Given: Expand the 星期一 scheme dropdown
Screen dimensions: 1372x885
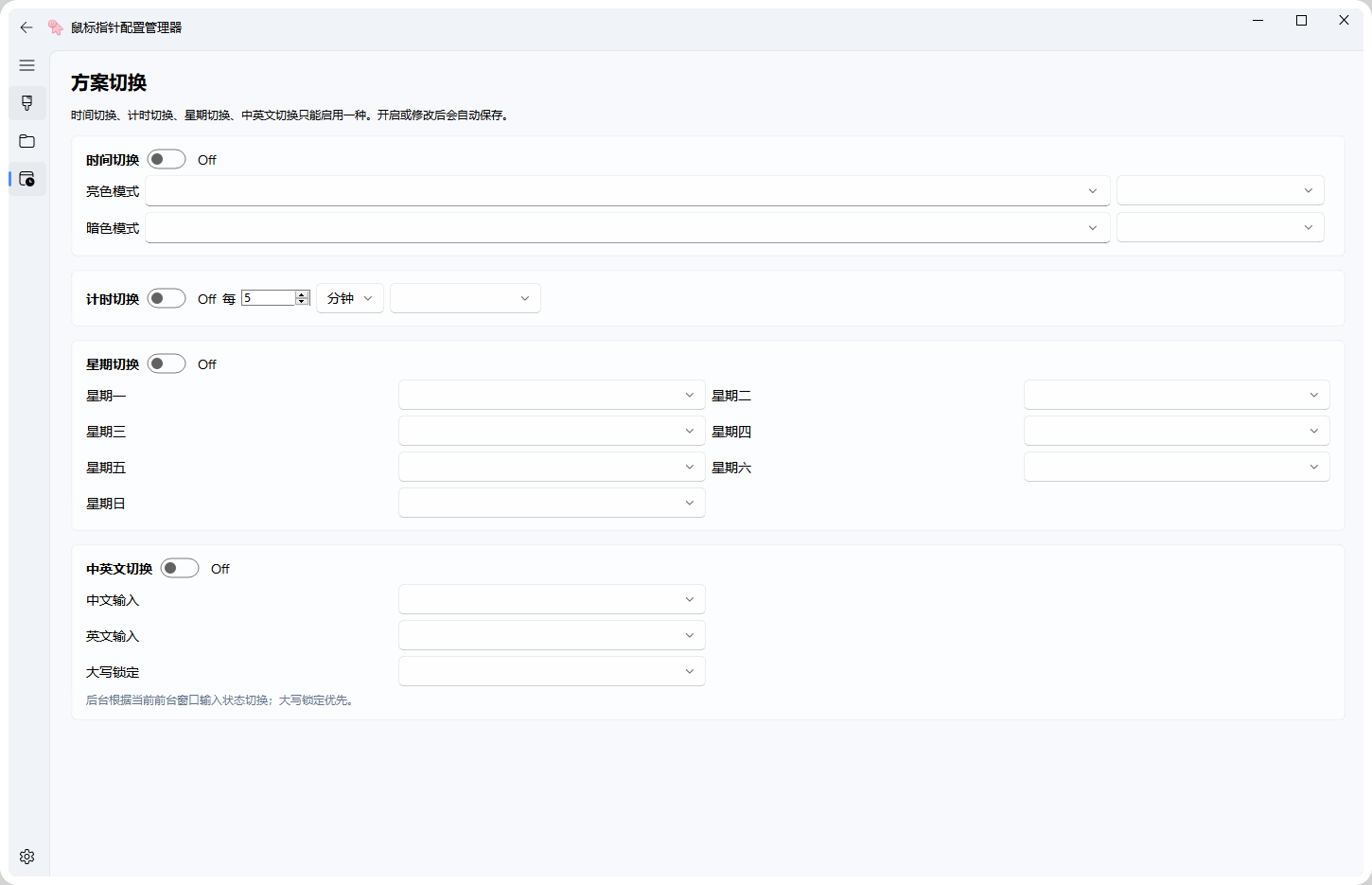Looking at the screenshot, I should [x=552, y=395].
